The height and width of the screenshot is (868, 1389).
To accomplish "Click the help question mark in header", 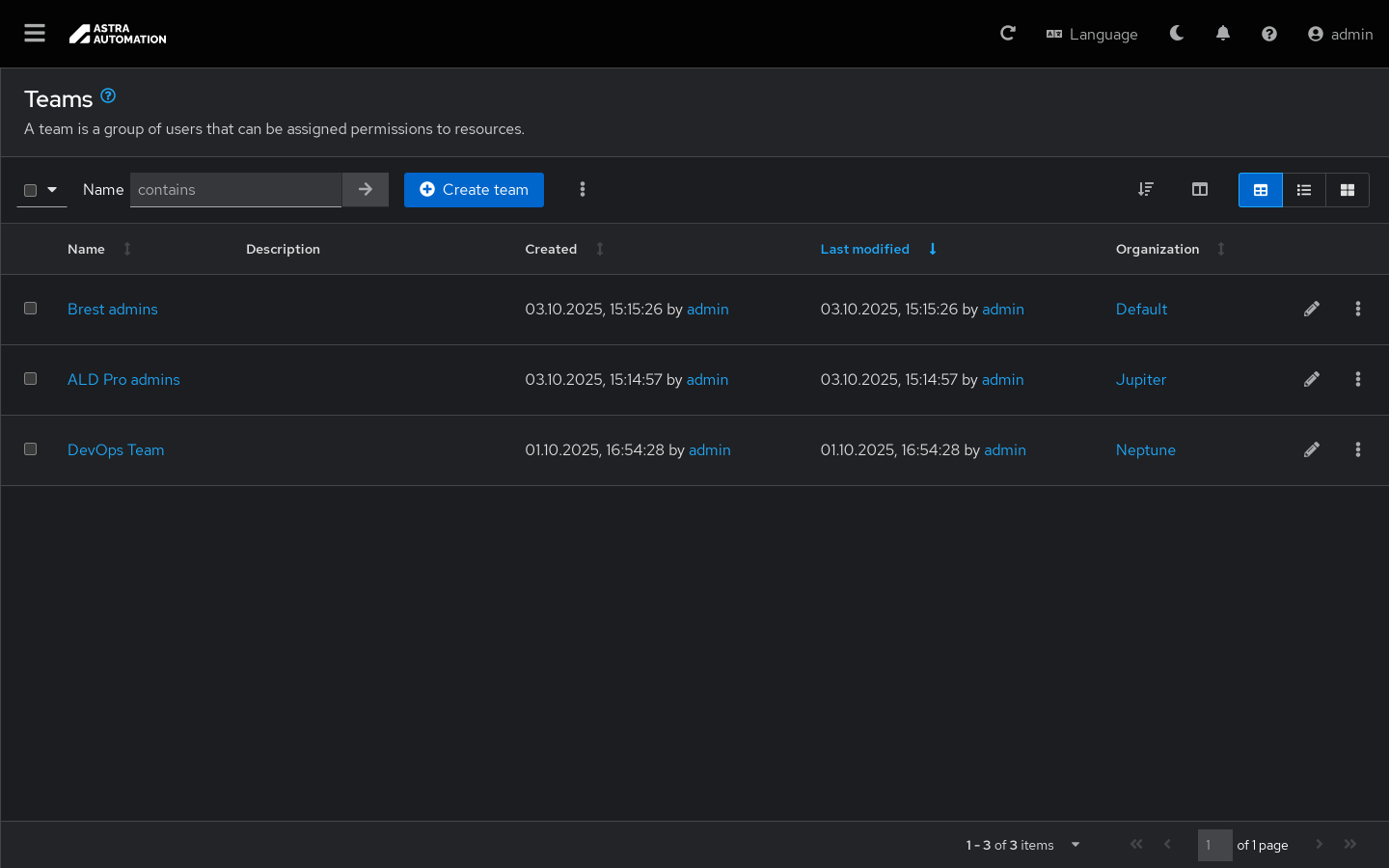I will (1269, 34).
